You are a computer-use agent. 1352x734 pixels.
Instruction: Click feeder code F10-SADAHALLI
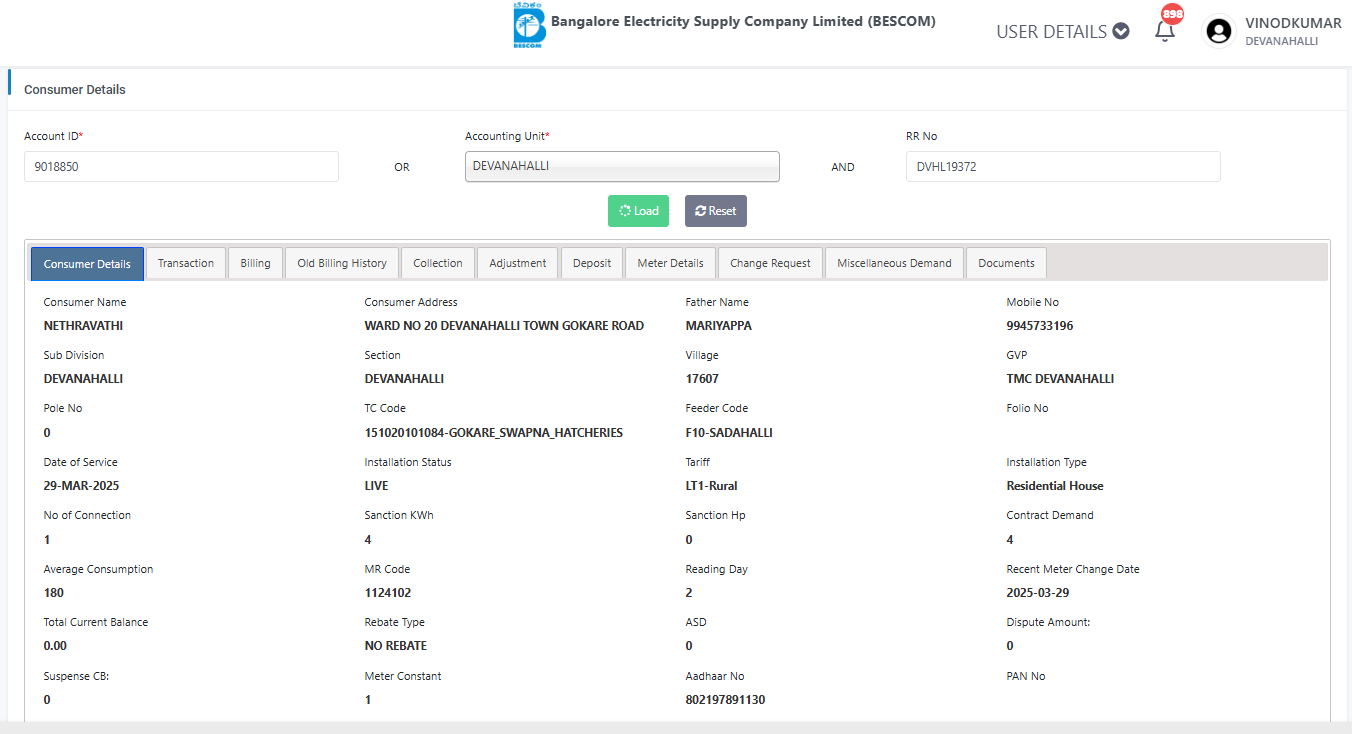(x=729, y=433)
